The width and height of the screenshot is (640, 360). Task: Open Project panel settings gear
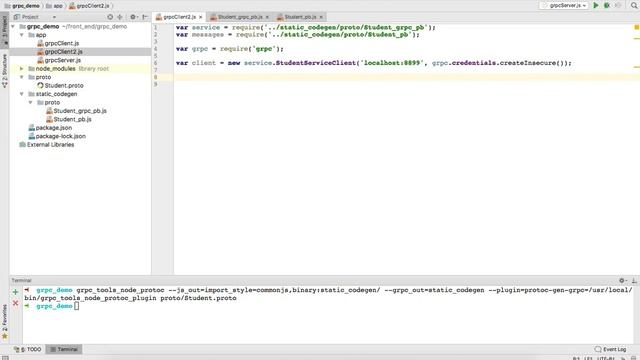point(133,17)
